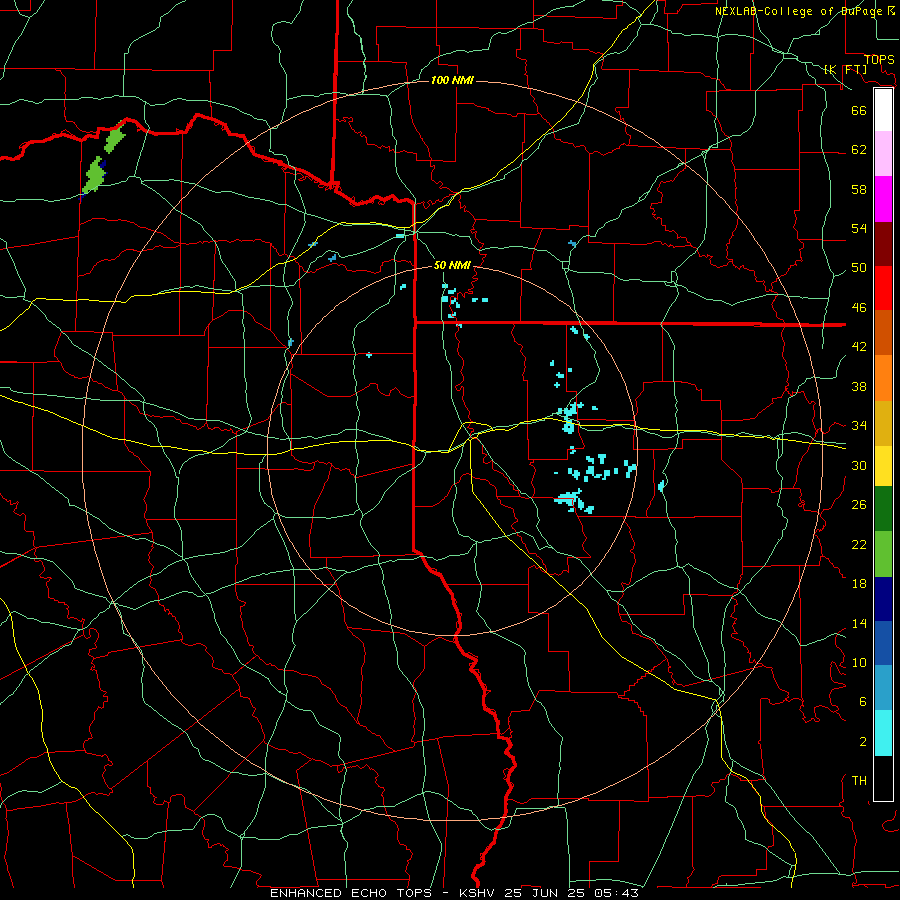Click the 62 value on the legend scale

tap(859, 150)
